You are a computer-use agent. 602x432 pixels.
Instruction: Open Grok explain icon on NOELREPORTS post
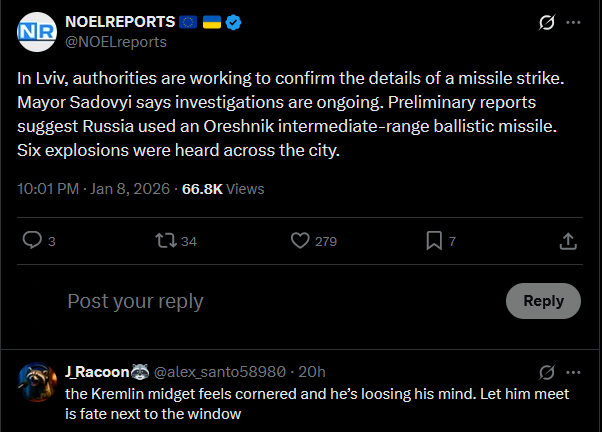[x=546, y=22]
